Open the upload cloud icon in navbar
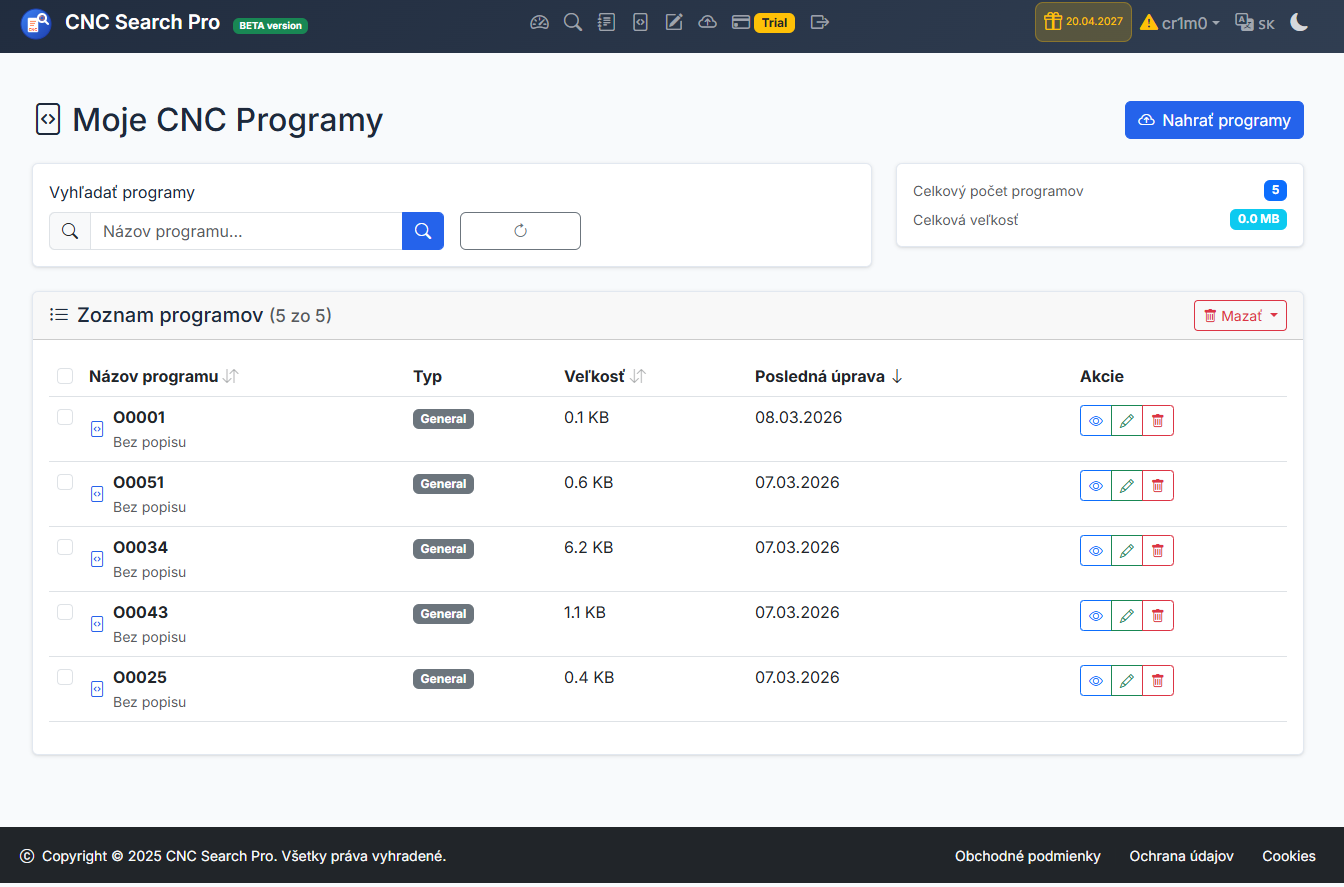Viewport: 1344px width, 887px height. 707,22
